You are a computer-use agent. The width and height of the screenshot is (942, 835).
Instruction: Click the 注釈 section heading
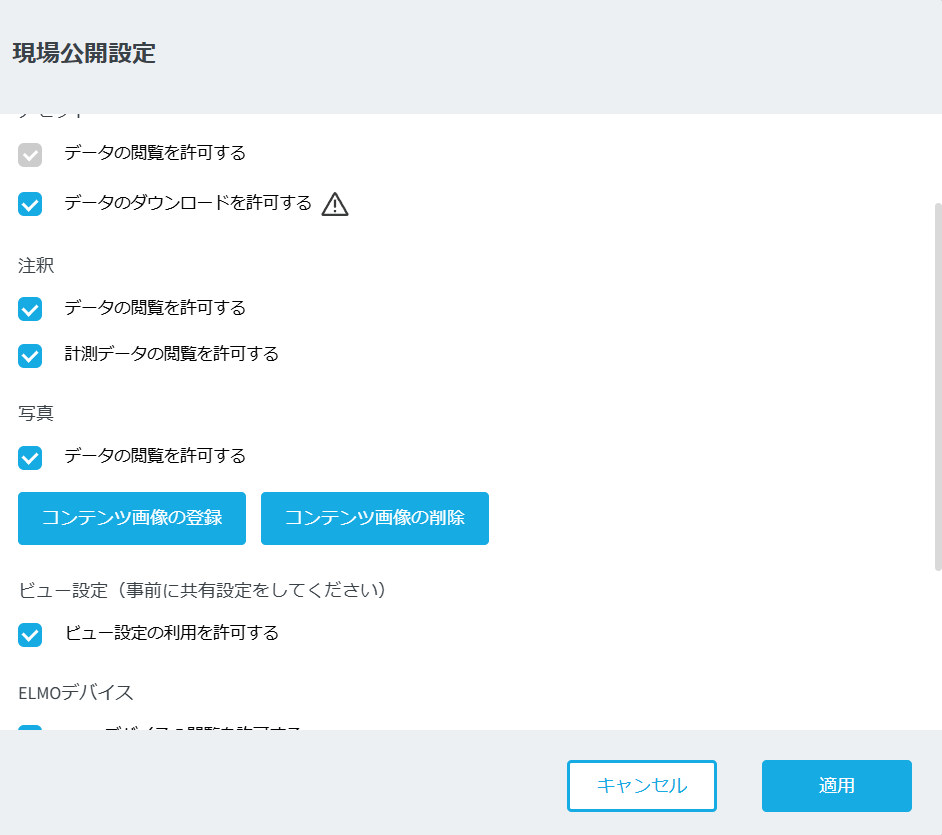pyautogui.click(x=36, y=266)
